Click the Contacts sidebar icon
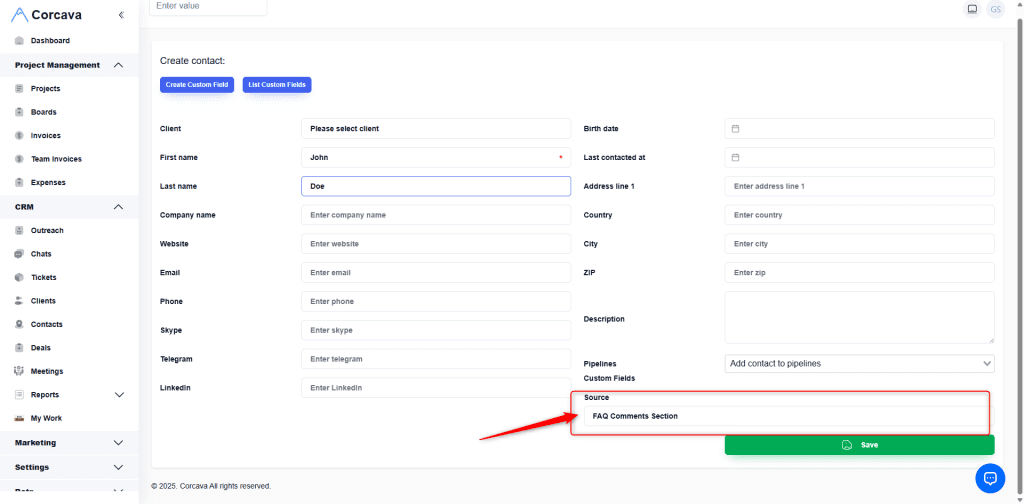The height and width of the screenshot is (504, 1024). coord(19,324)
